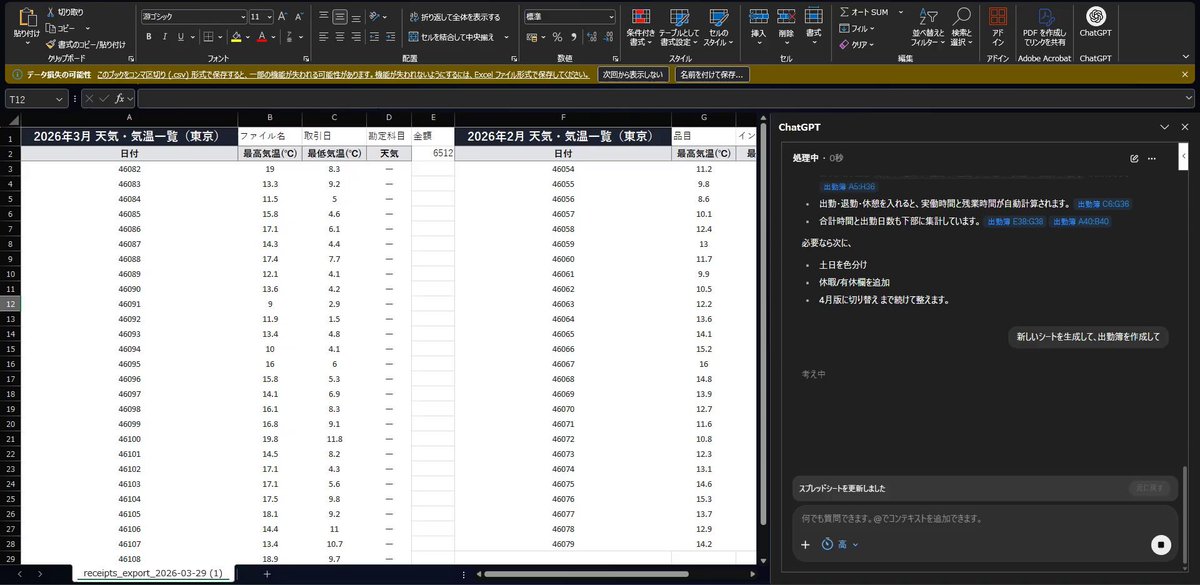The height and width of the screenshot is (585, 1200).
Task: Toggle italic formatting (I)
Action: click(x=165, y=37)
